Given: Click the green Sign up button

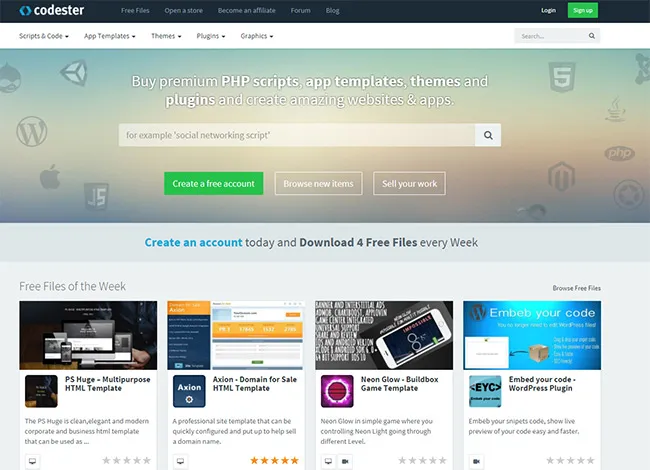Looking at the screenshot, I should (x=582, y=10).
